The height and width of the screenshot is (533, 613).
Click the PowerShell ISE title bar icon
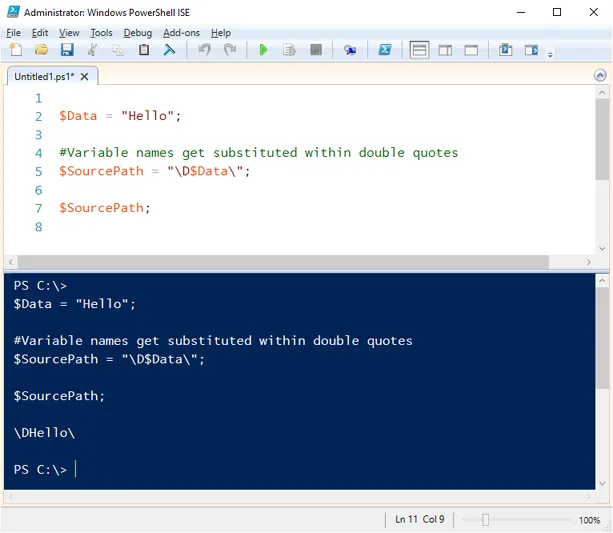(x=13, y=12)
